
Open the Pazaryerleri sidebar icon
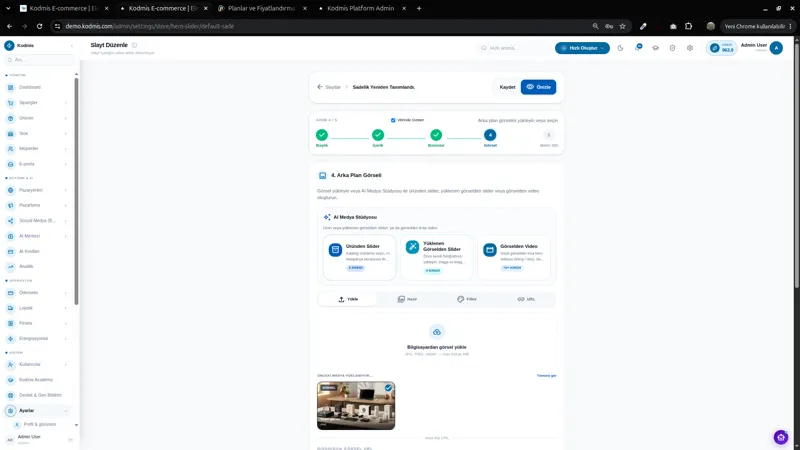(11, 190)
